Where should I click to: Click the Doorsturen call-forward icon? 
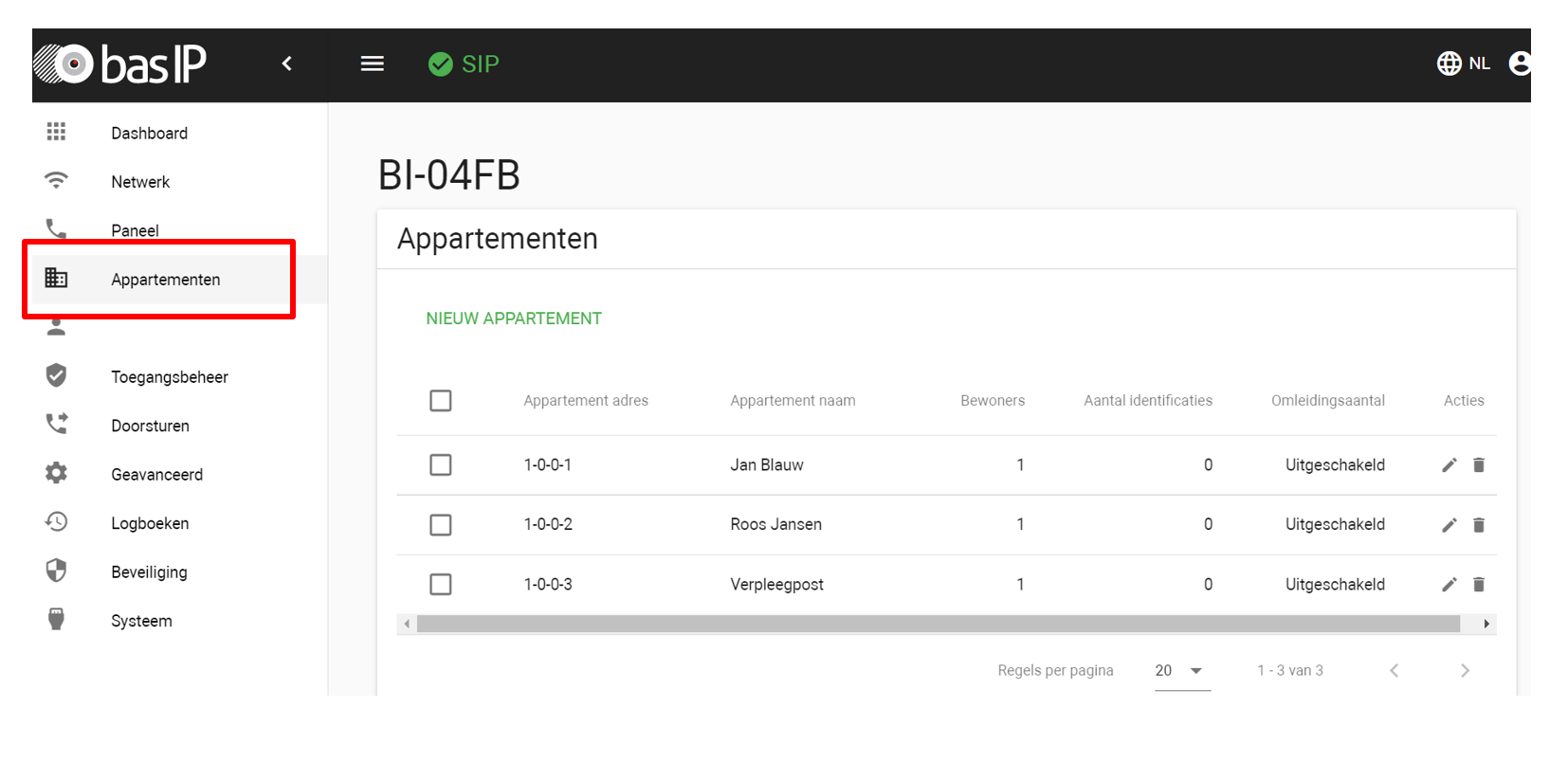pyautogui.click(x=56, y=424)
